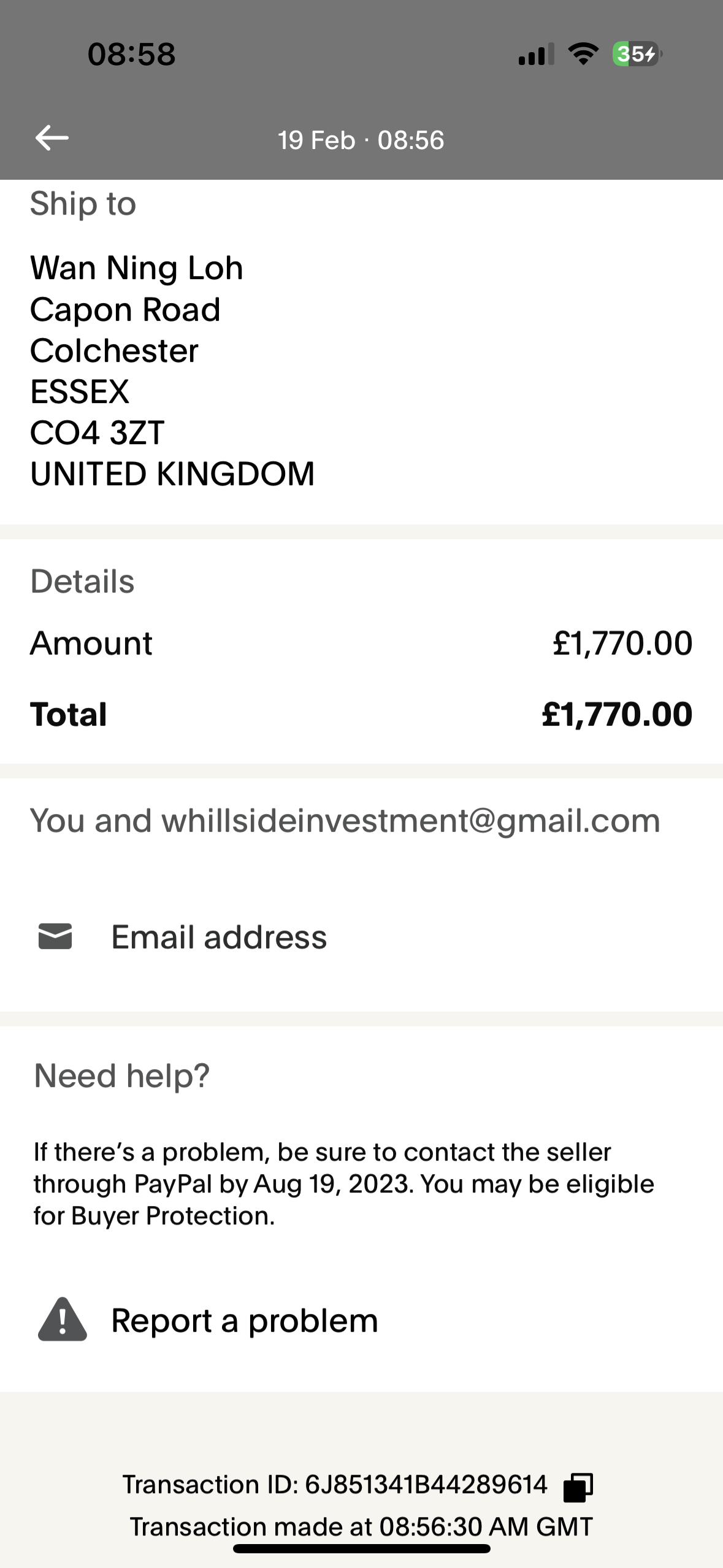Copy the transaction ID using copy icon
Viewport: 723px width, 1568px height.
(578, 1487)
